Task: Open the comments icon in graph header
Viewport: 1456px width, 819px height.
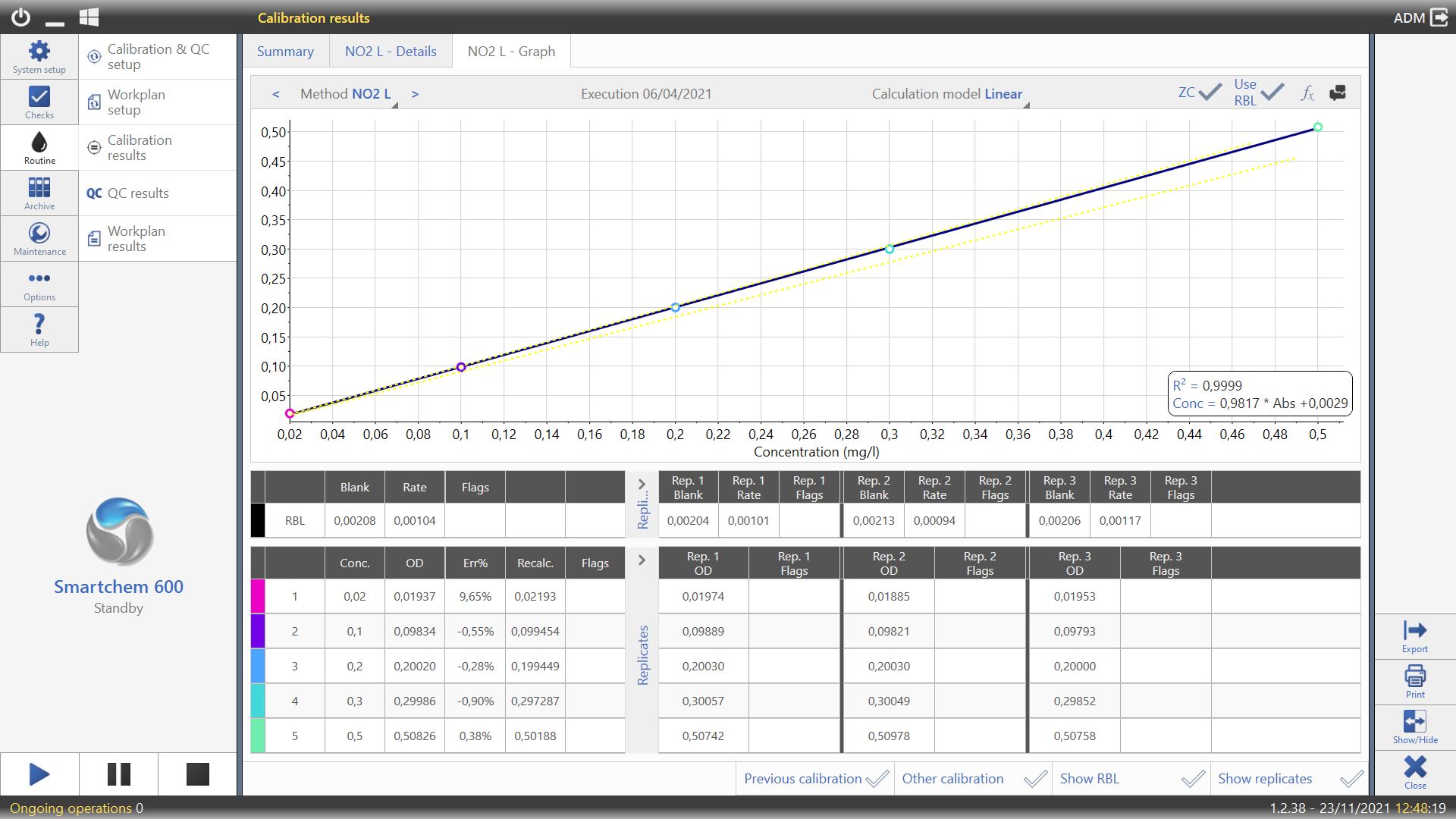Action: pyautogui.click(x=1338, y=93)
